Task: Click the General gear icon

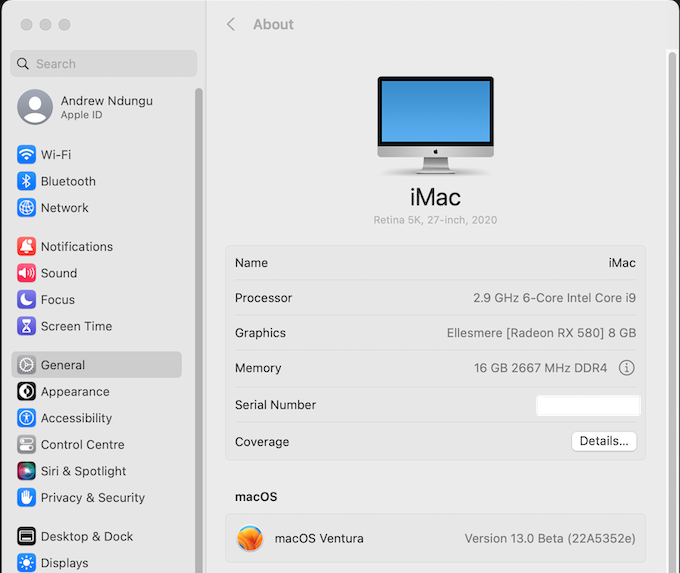Action: pos(26,365)
